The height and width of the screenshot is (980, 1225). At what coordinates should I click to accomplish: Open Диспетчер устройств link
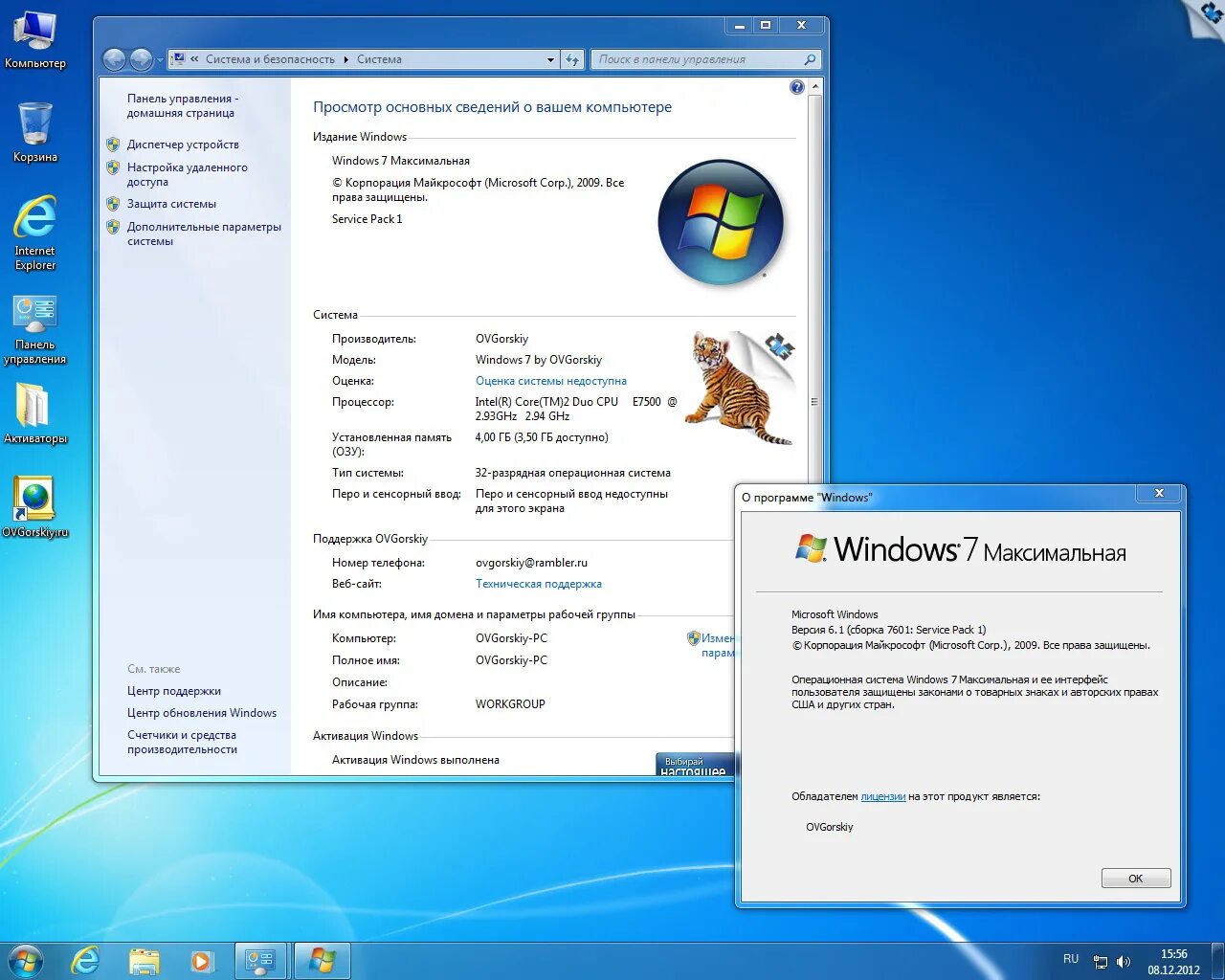pyautogui.click(x=183, y=145)
